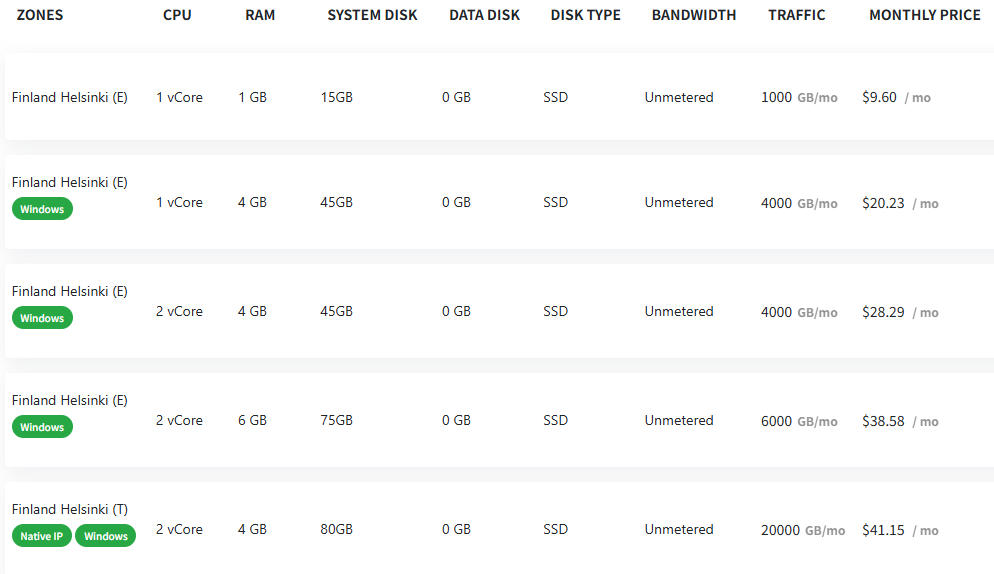Select the first Finland Helsinki (E) 1 GB row

click(500, 97)
